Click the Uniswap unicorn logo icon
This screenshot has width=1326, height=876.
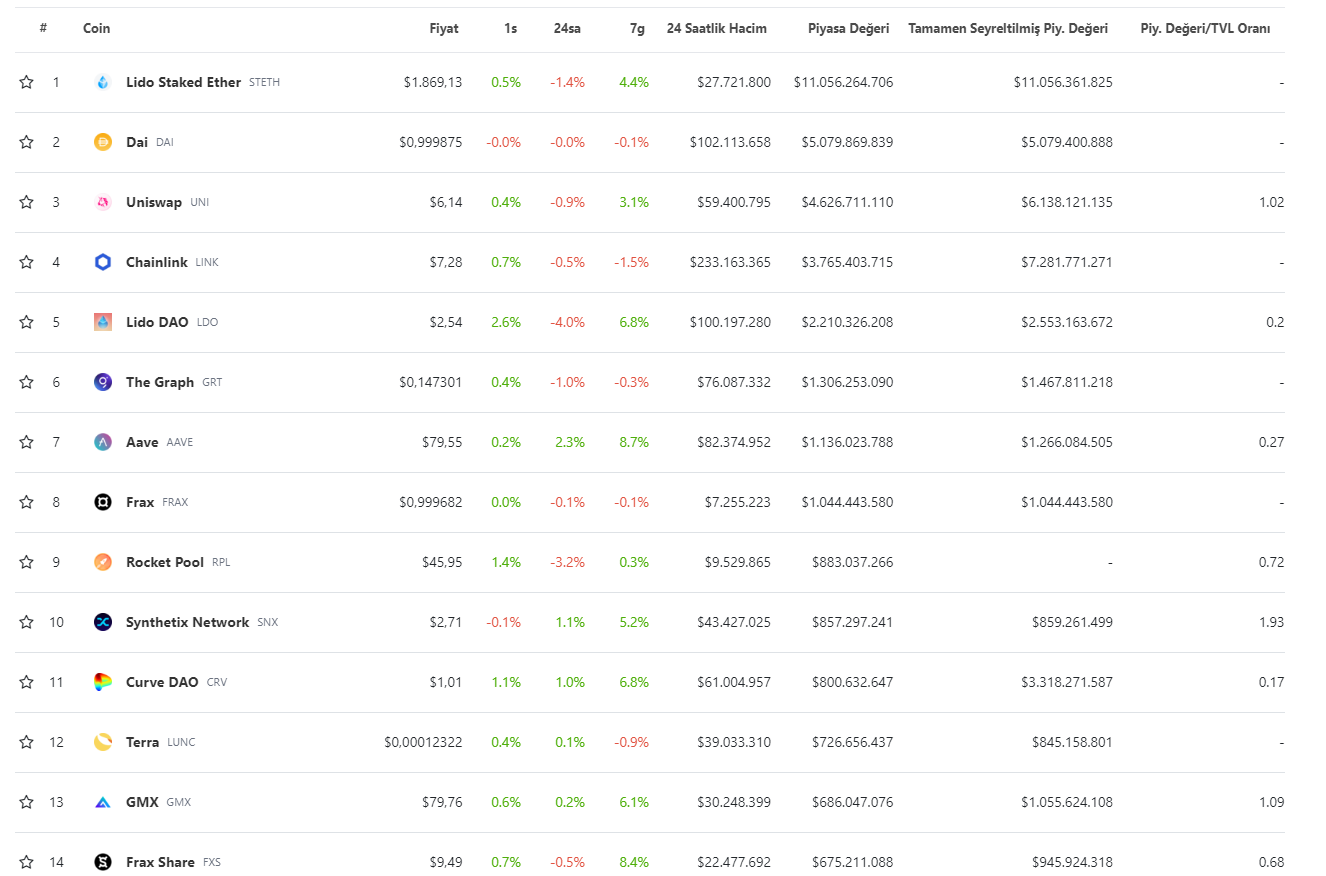(103, 202)
